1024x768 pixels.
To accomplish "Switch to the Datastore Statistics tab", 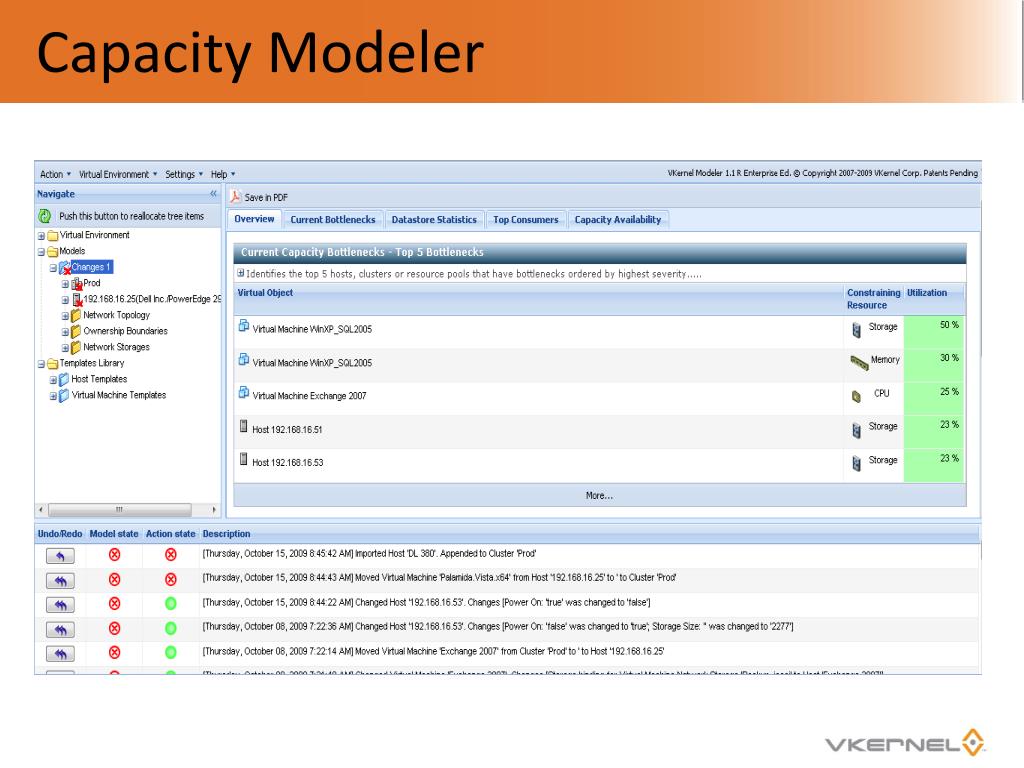I will (434, 219).
